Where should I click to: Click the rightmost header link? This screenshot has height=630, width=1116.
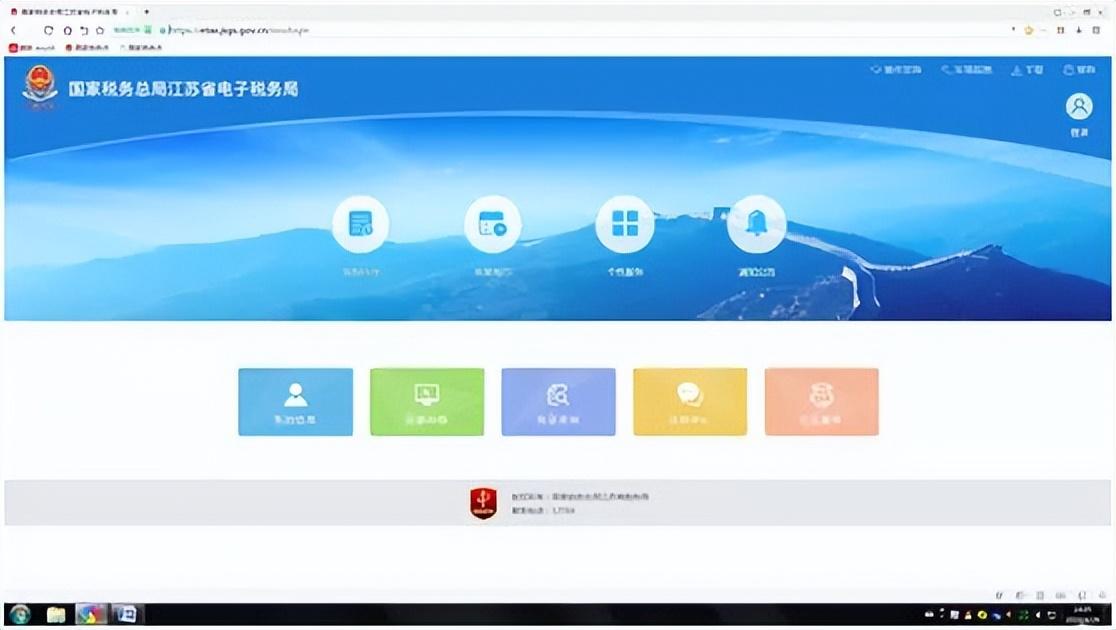click(x=1079, y=70)
